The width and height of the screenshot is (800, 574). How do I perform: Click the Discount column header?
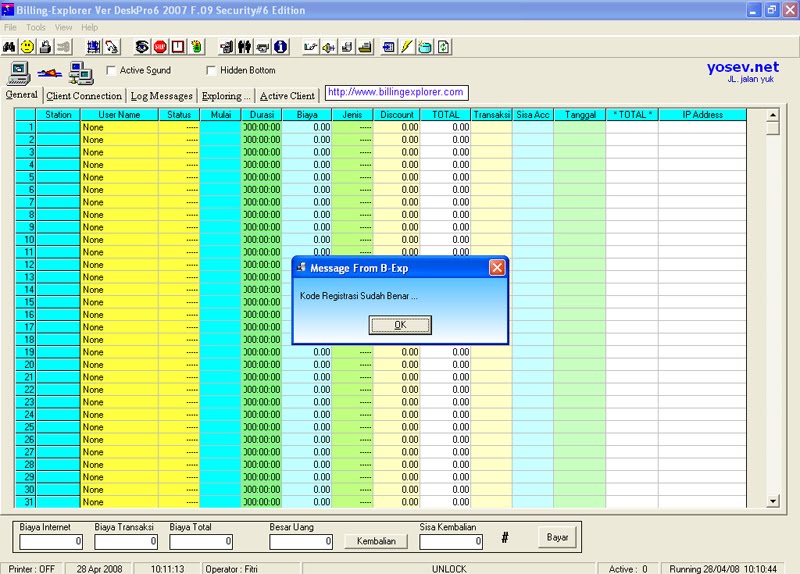pos(396,115)
